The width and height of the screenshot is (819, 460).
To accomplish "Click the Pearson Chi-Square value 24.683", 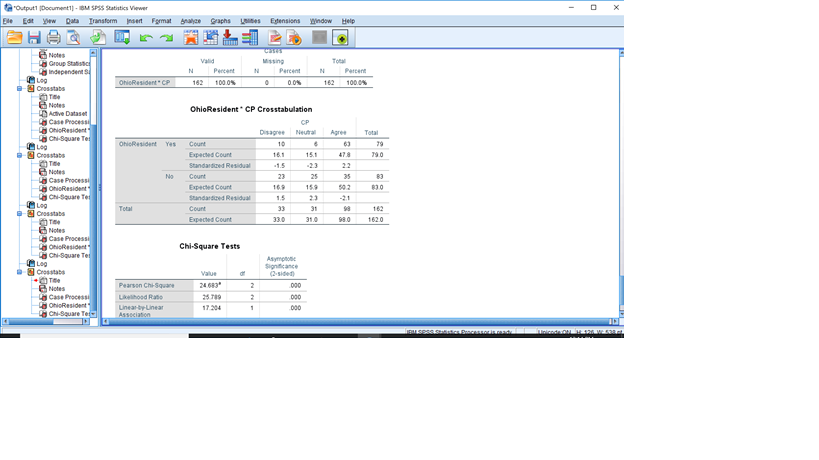I will 210,286.
